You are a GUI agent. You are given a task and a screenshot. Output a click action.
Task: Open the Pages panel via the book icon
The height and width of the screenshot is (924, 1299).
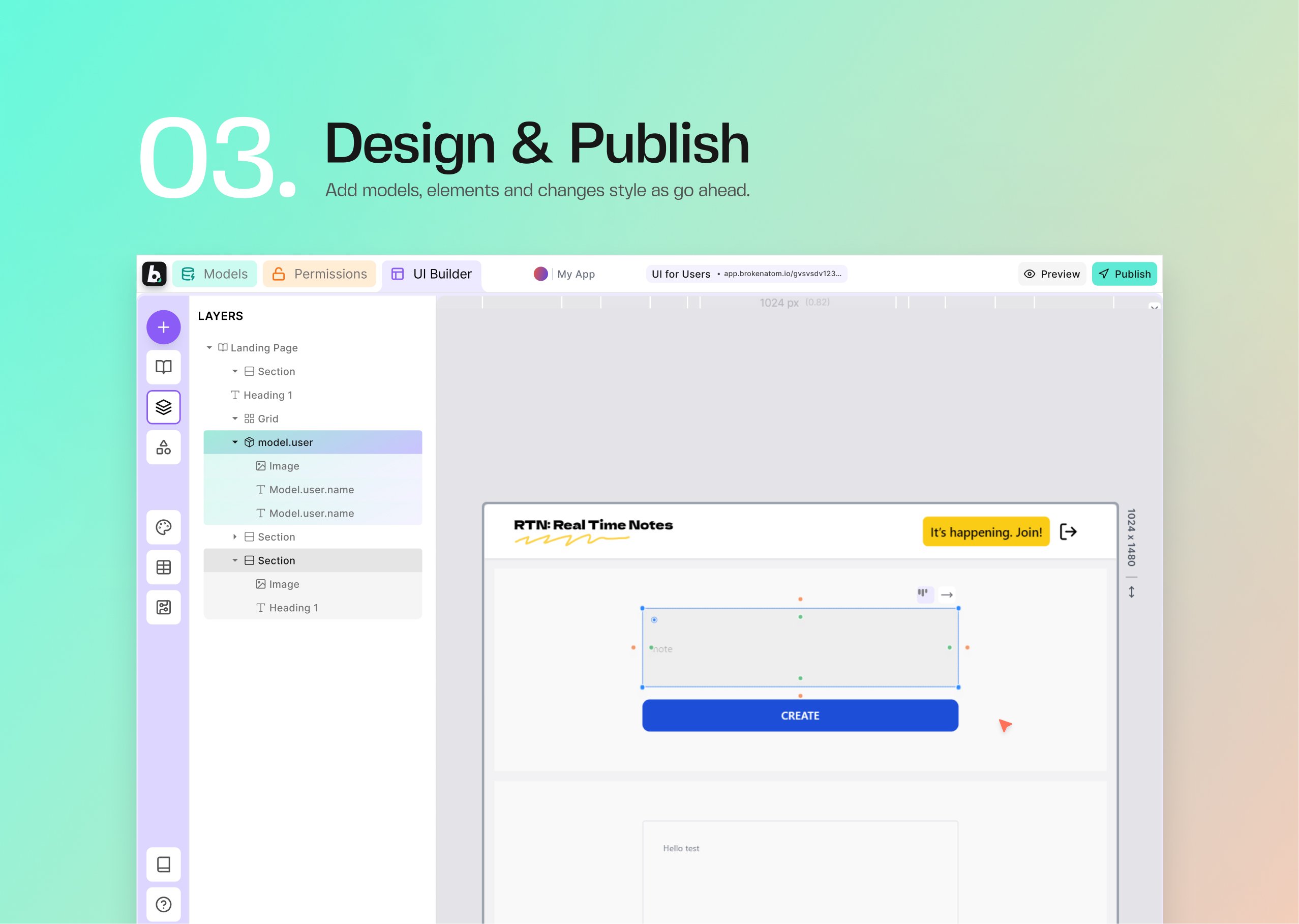click(163, 367)
